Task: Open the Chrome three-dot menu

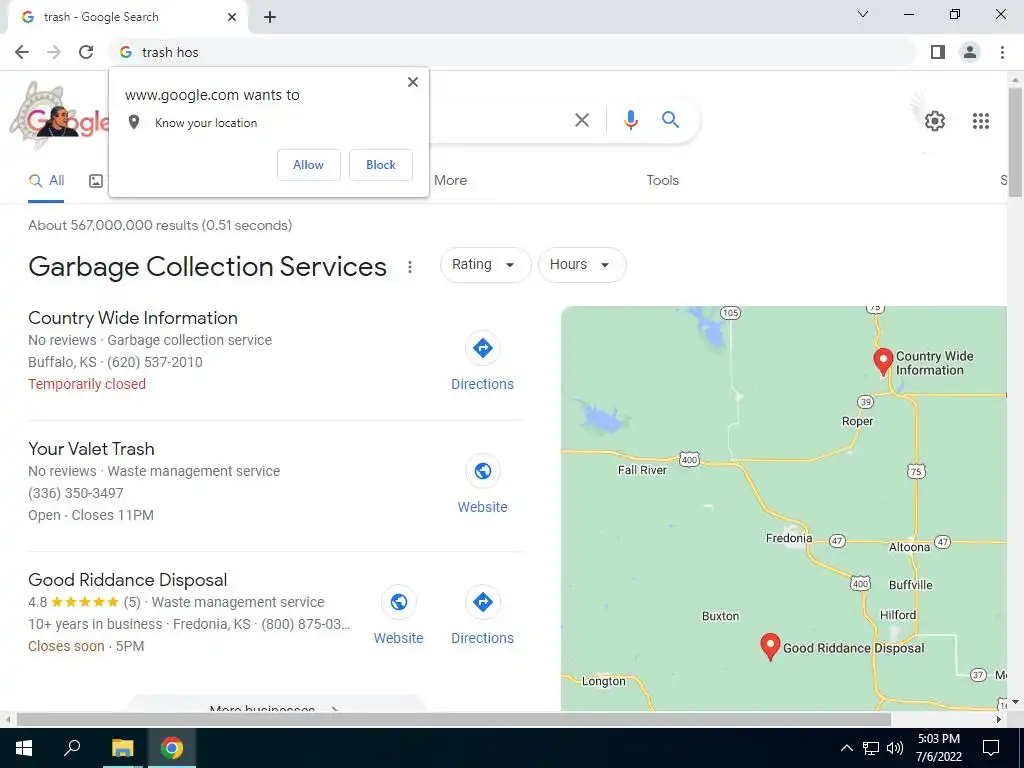Action: click(1002, 52)
